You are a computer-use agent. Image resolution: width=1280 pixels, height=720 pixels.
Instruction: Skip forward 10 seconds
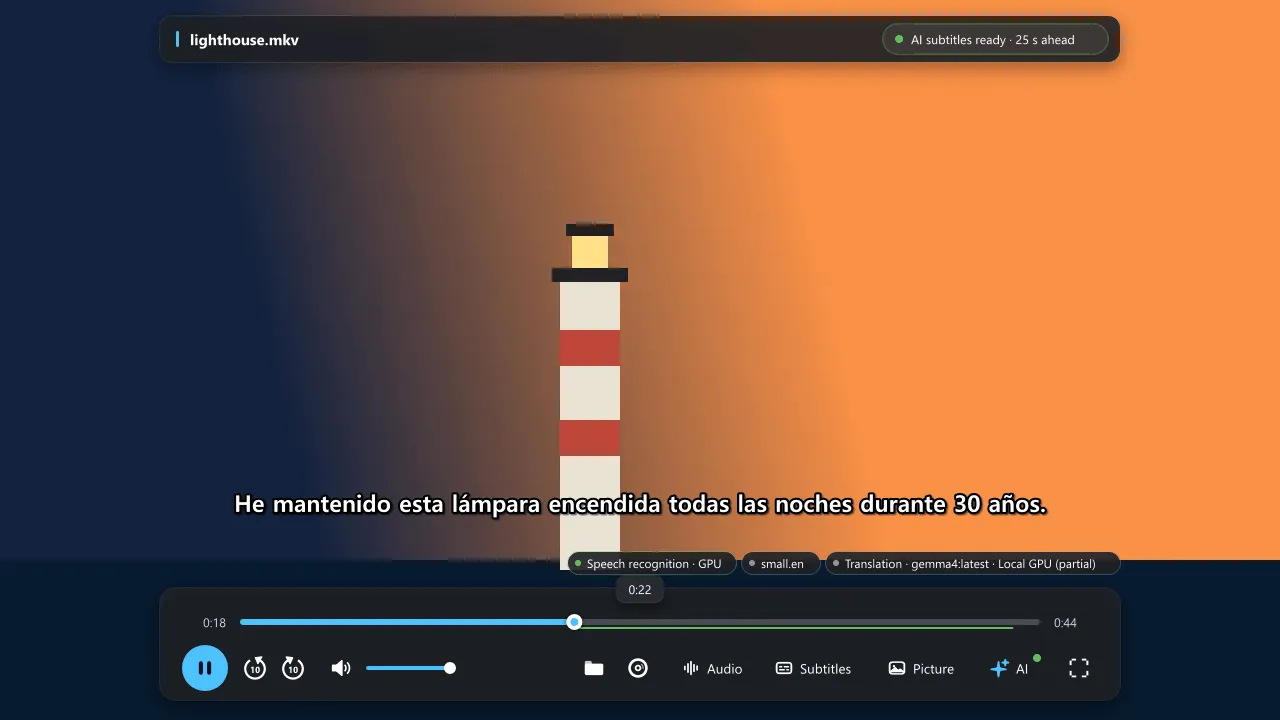[x=293, y=668]
